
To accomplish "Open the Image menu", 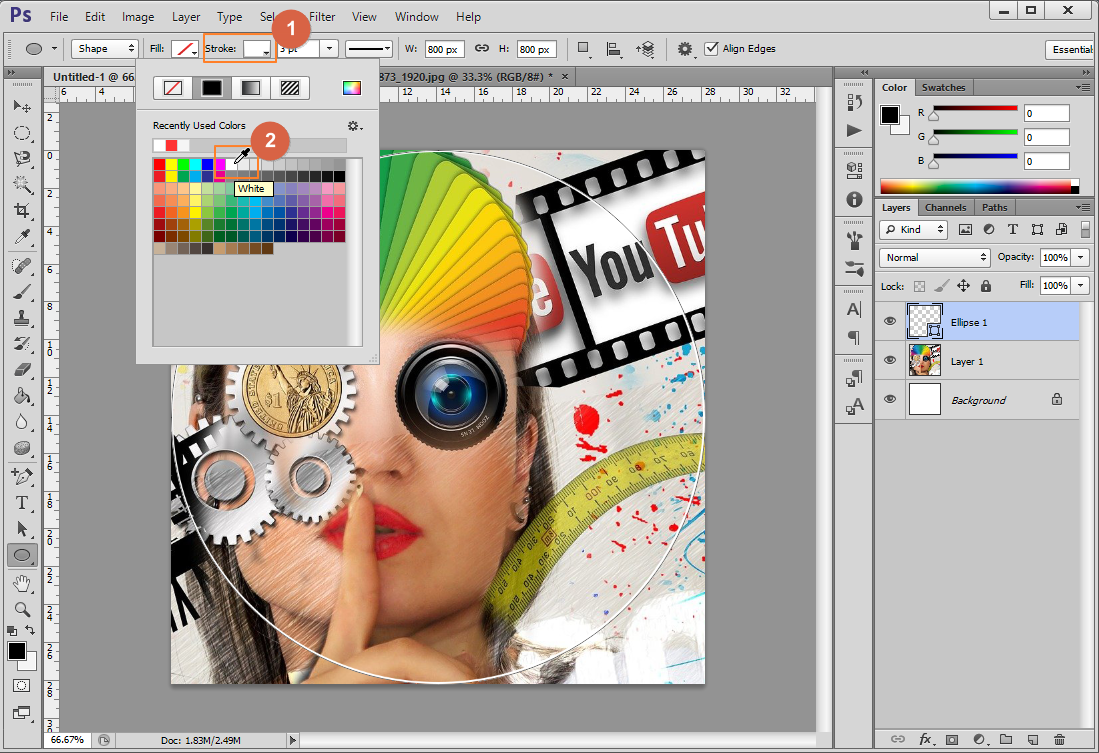I will coord(138,17).
